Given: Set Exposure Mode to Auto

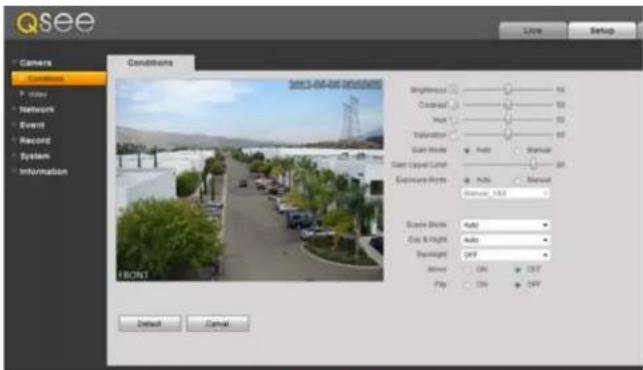Looking at the screenshot, I should click(467, 180).
